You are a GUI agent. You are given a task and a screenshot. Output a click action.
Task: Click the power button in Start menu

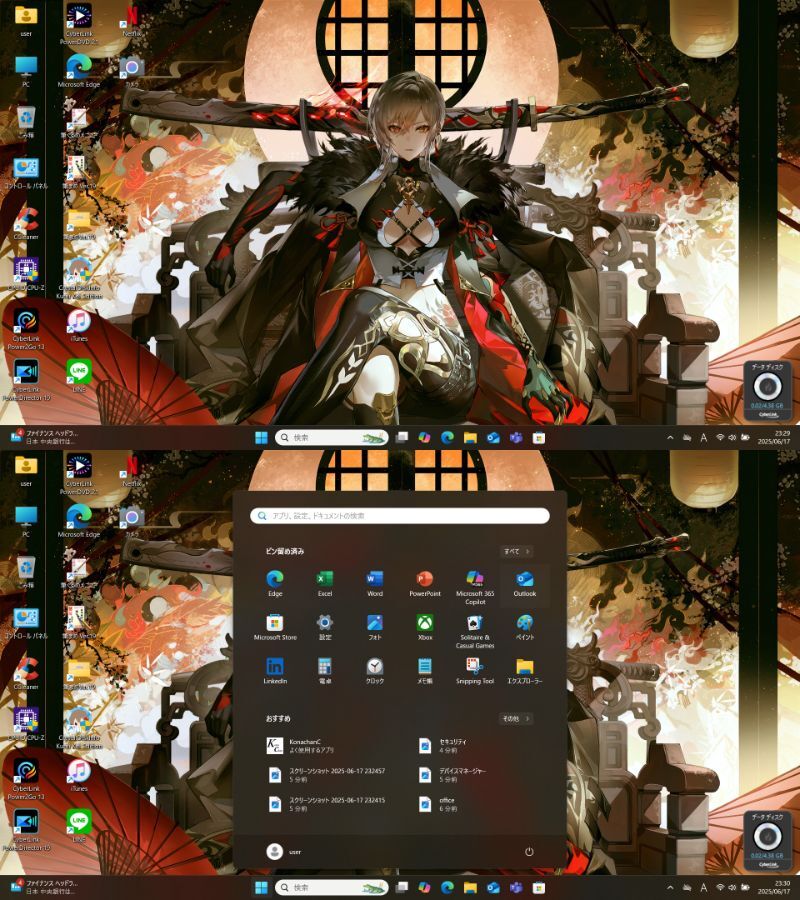[x=529, y=852]
